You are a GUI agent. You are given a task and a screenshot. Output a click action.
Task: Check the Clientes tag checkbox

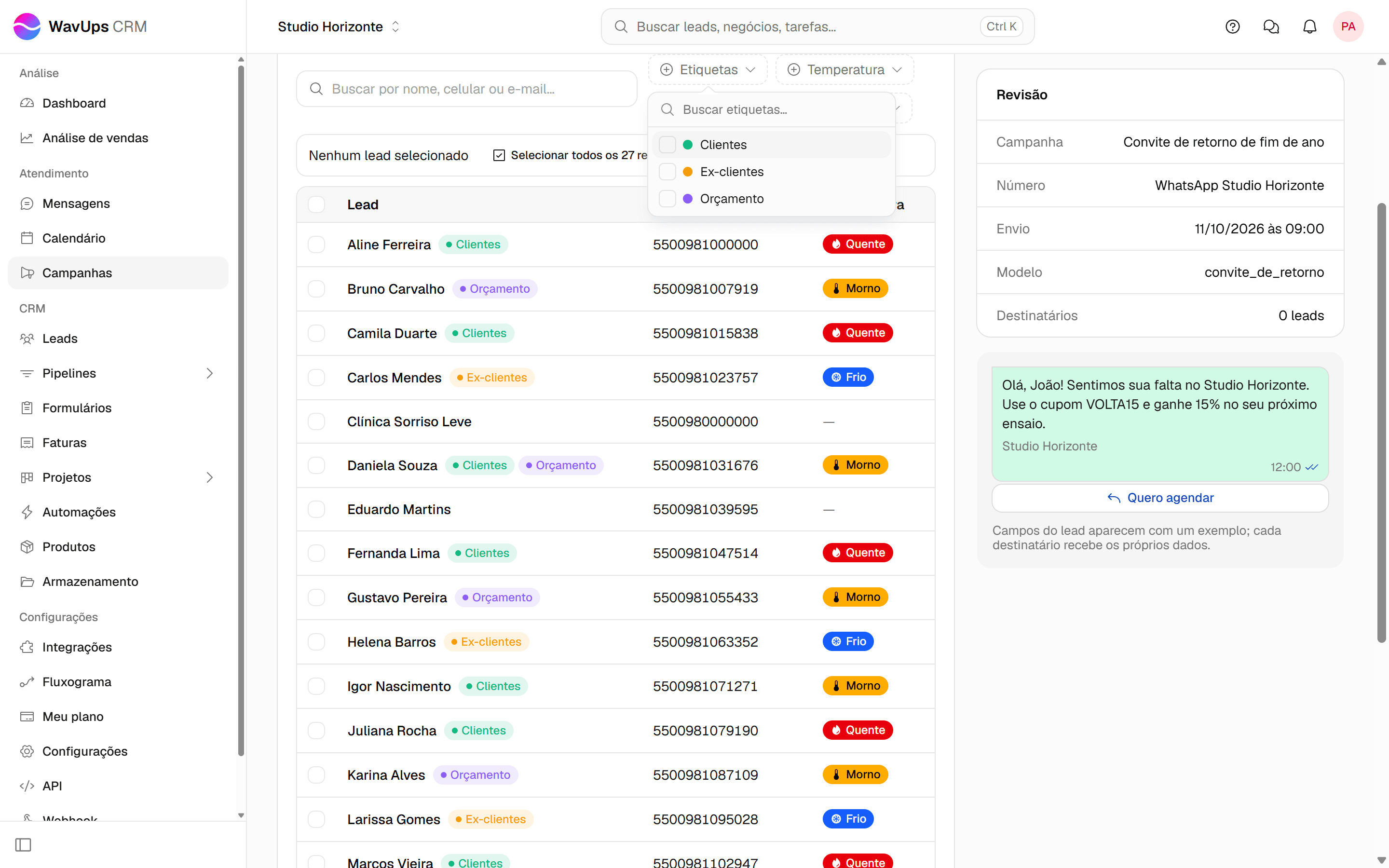pyautogui.click(x=667, y=145)
